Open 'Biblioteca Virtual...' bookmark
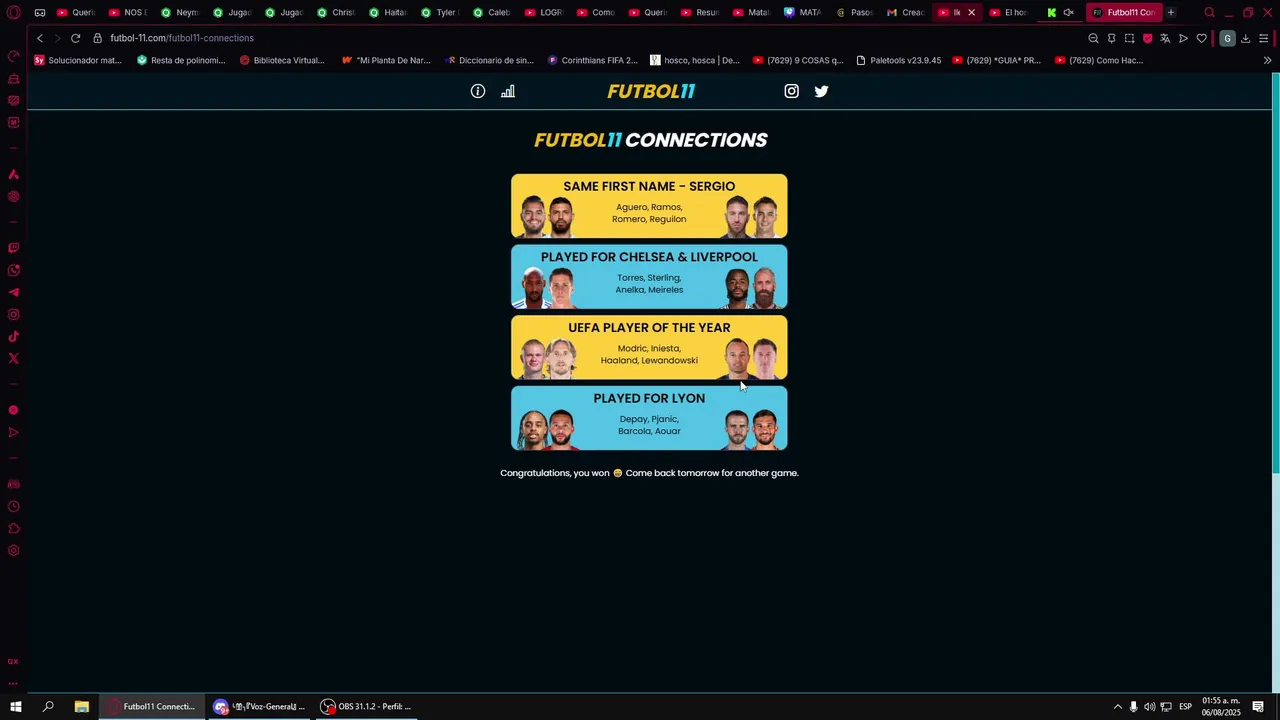Viewport: 1280px width, 720px height. (282, 60)
